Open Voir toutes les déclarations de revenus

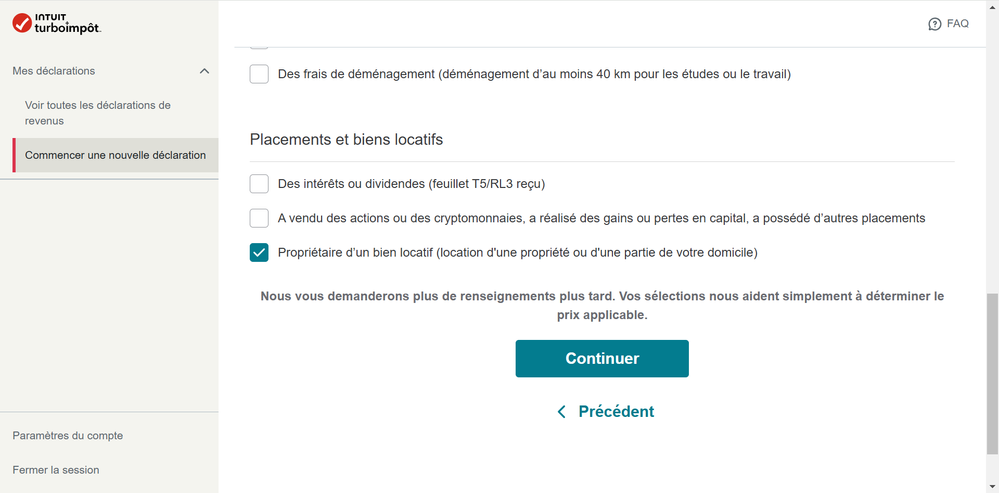coord(98,113)
